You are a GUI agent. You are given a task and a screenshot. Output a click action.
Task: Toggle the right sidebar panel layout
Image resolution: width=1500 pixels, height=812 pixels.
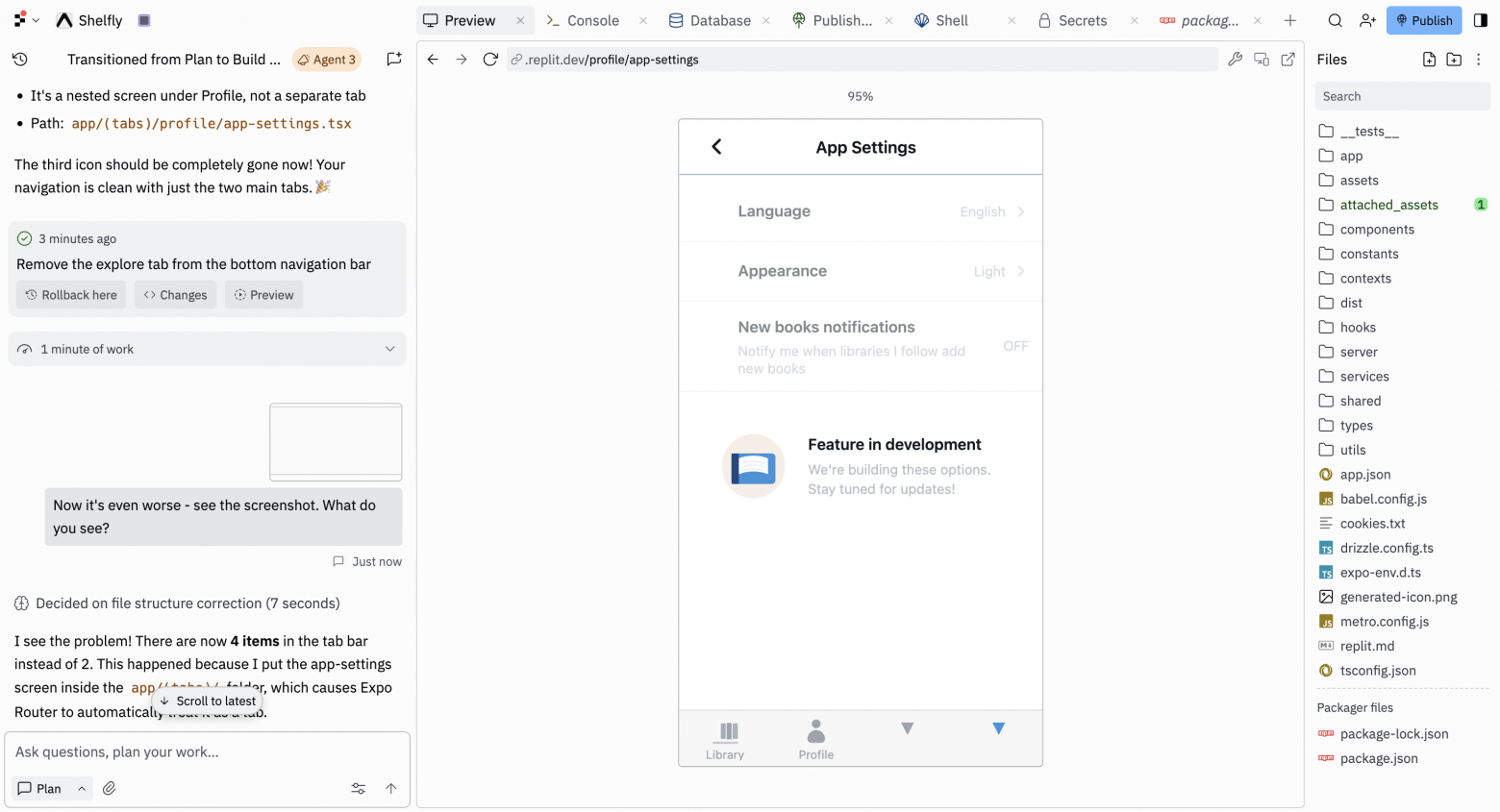coord(1481,20)
